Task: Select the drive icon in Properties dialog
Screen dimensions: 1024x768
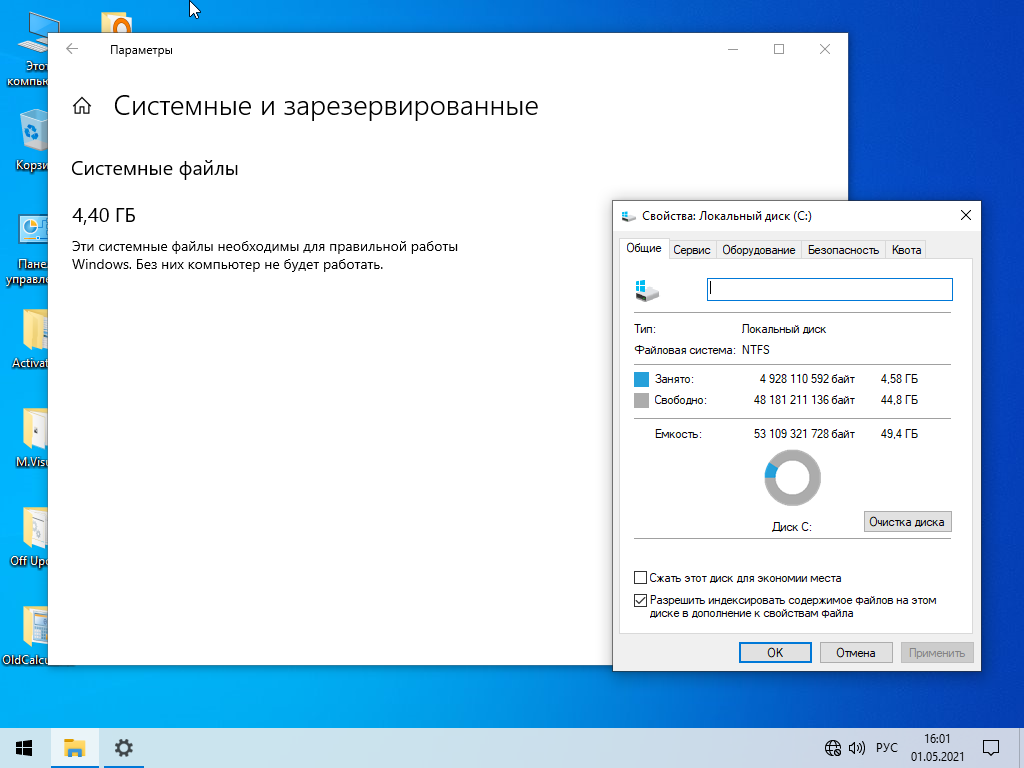Action: (x=647, y=290)
